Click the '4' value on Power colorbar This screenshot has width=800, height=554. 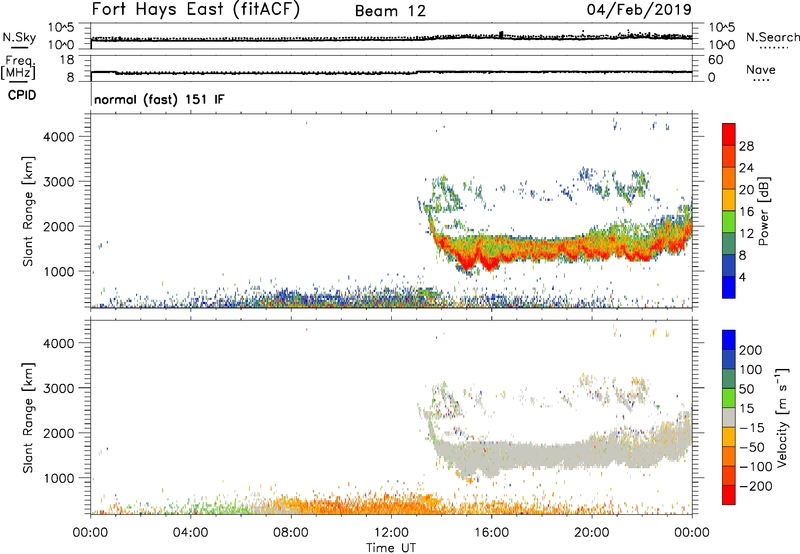(x=742, y=278)
